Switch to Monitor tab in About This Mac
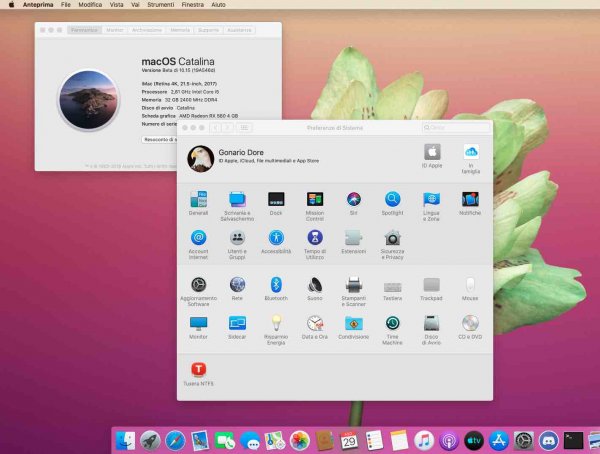This screenshot has height=454, width=600. coord(115,30)
